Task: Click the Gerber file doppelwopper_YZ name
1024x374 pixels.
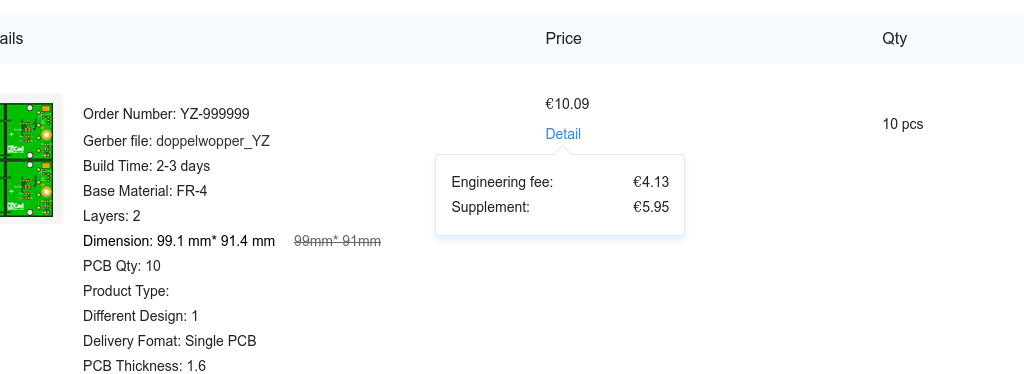Action: pos(213,141)
